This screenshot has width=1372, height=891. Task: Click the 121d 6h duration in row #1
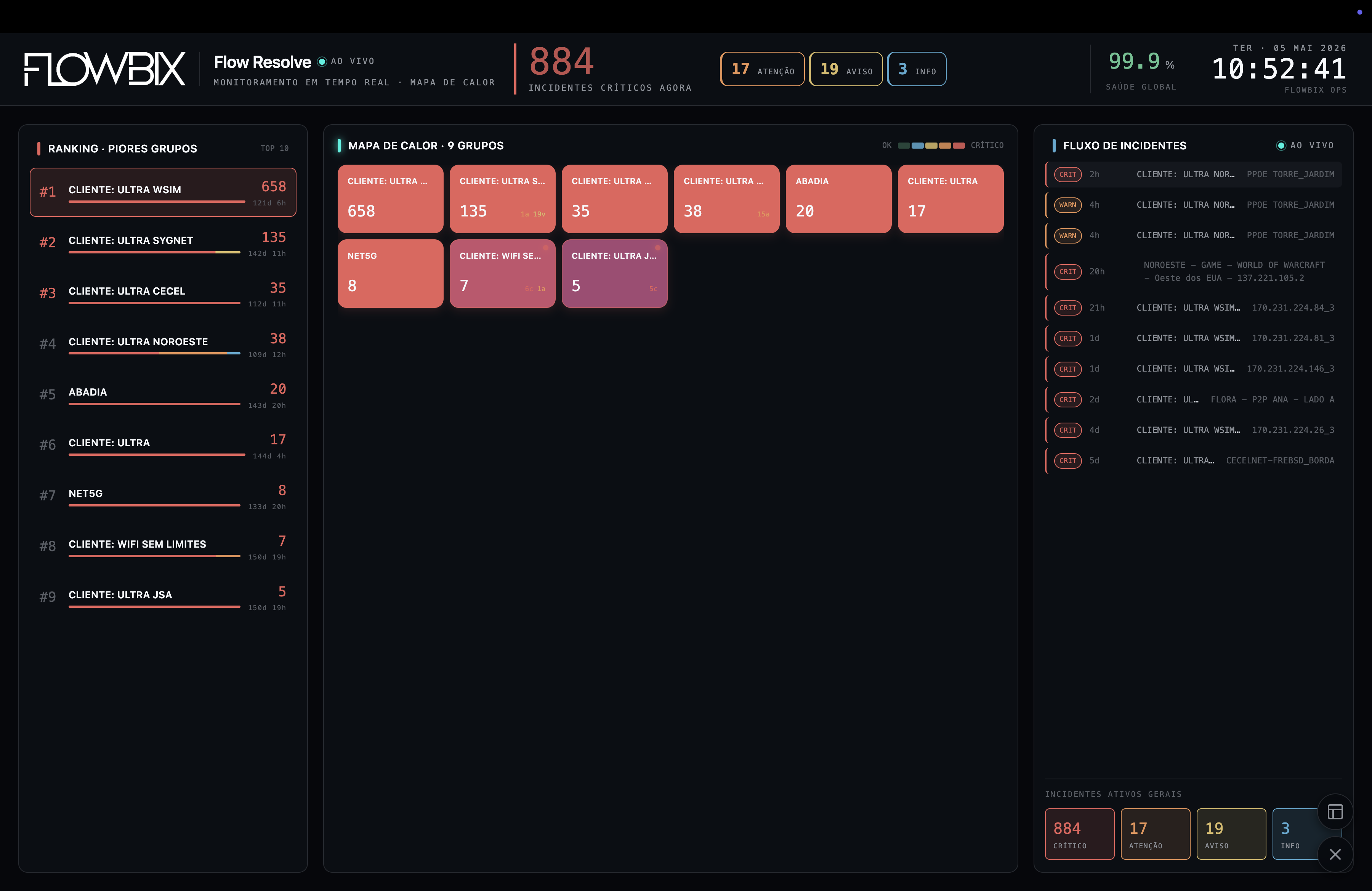point(269,203)
